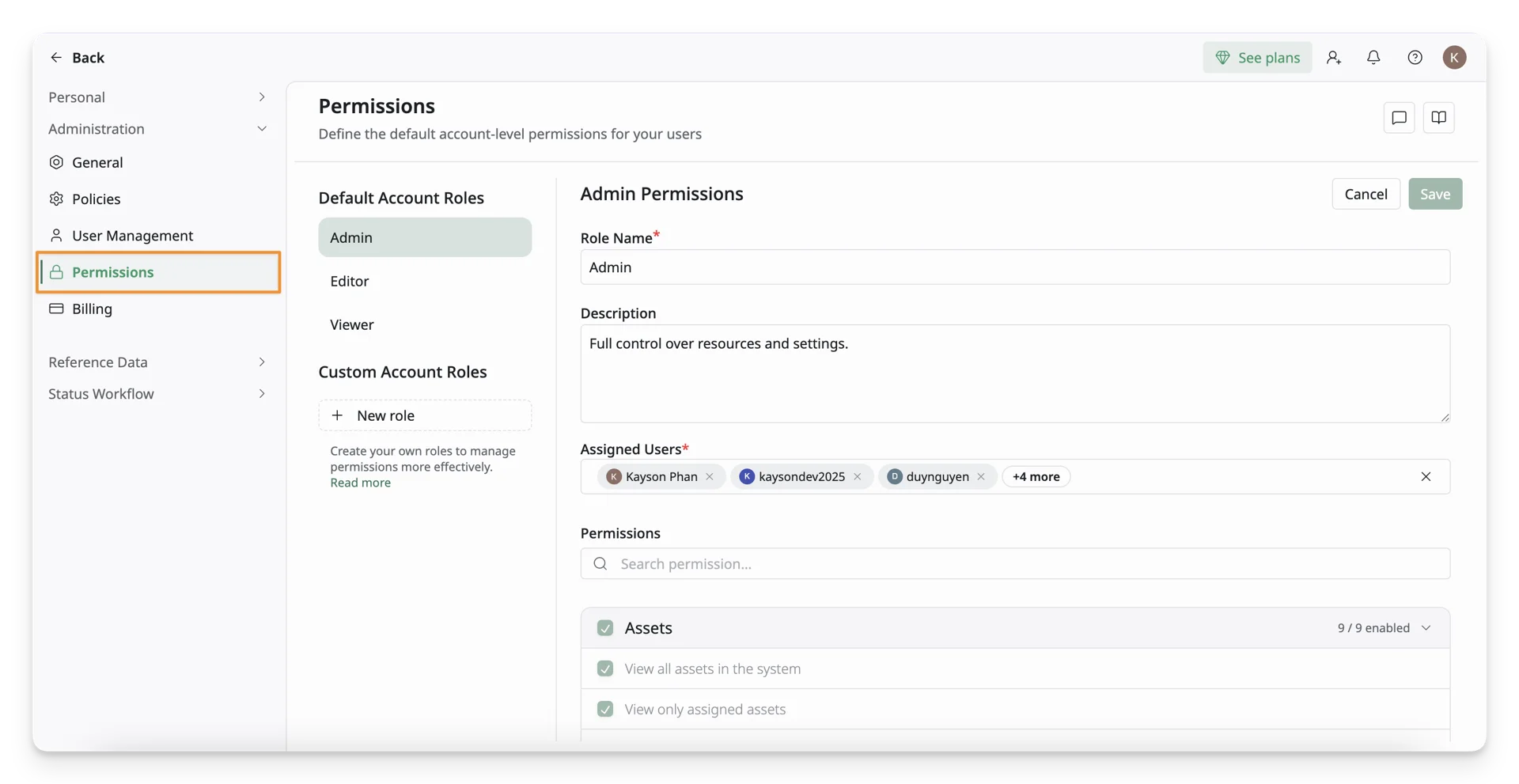Expand the Status Workflow section chevron

(262, 393)
